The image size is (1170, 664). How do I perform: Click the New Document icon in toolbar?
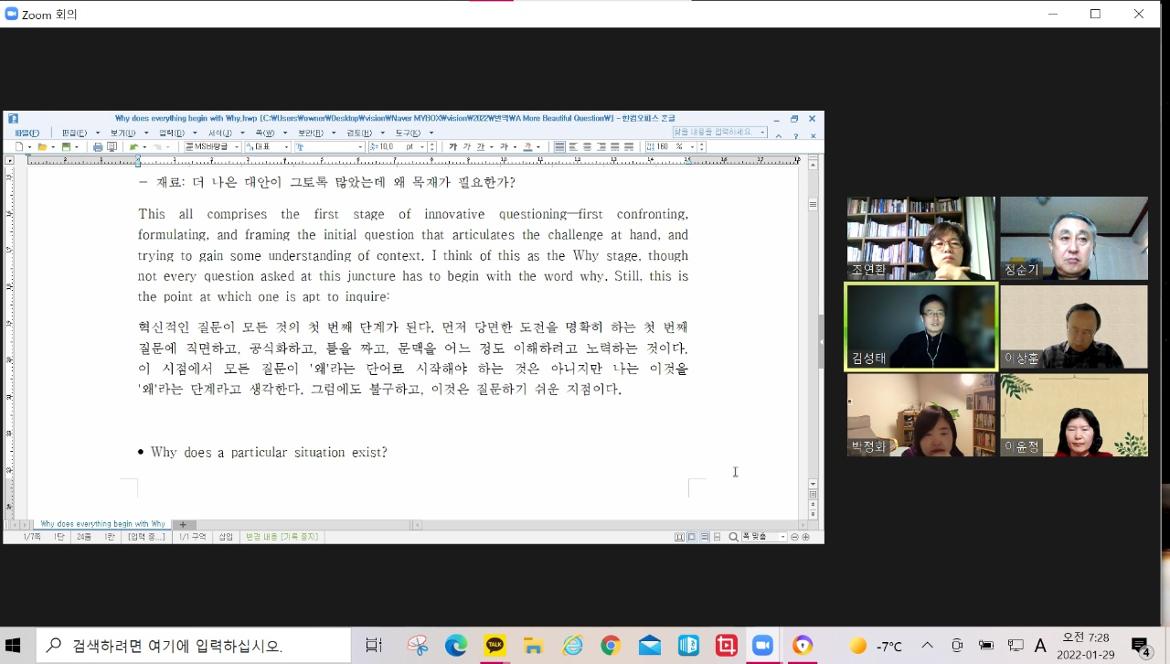[x=18, y=147]
